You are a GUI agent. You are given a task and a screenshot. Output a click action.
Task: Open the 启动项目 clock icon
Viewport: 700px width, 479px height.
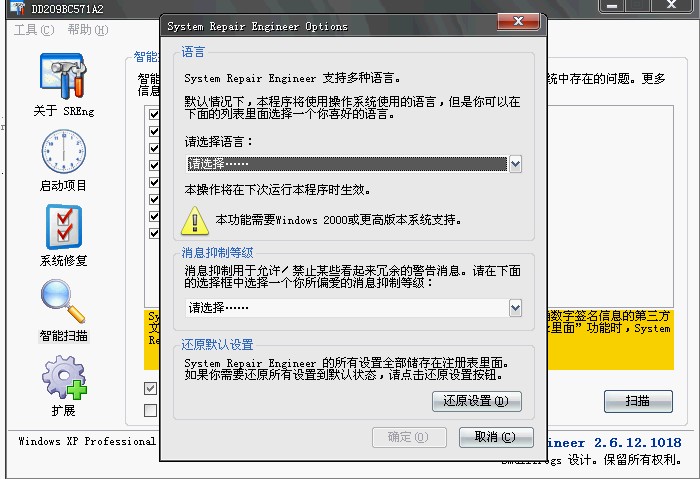[63, 151]
